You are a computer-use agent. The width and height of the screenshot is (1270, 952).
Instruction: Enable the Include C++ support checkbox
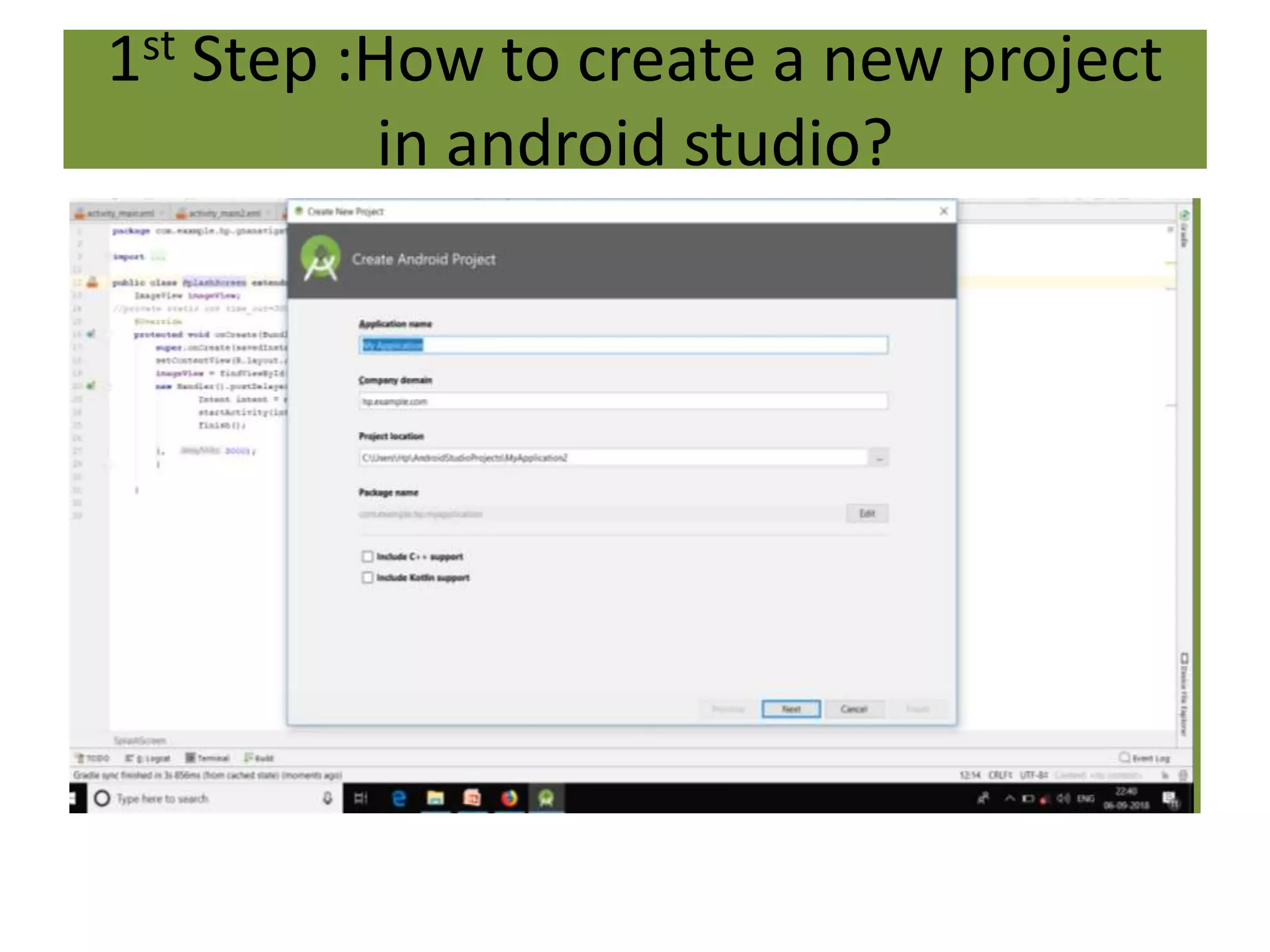(368, 556)
